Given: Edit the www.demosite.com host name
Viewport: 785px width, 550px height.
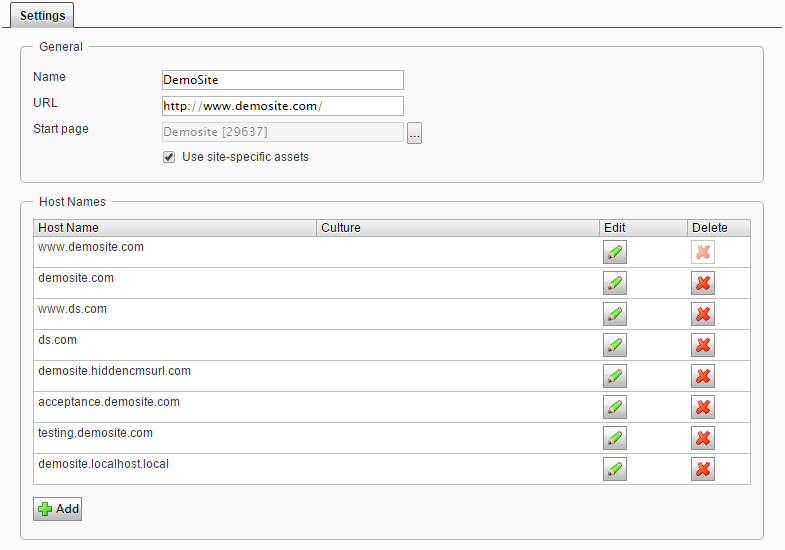Looking at the screenshot, I should 615,252.
